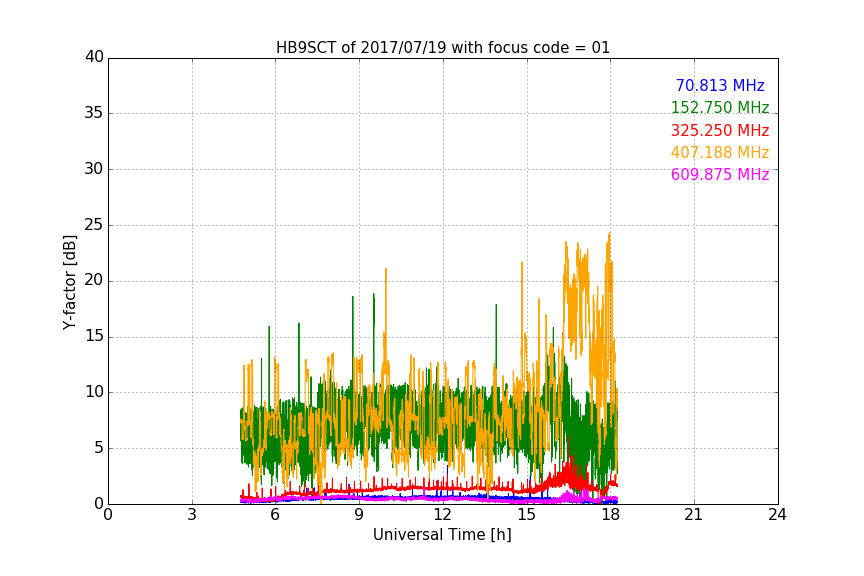Click the y-axis tick value 25

point(94,225)
